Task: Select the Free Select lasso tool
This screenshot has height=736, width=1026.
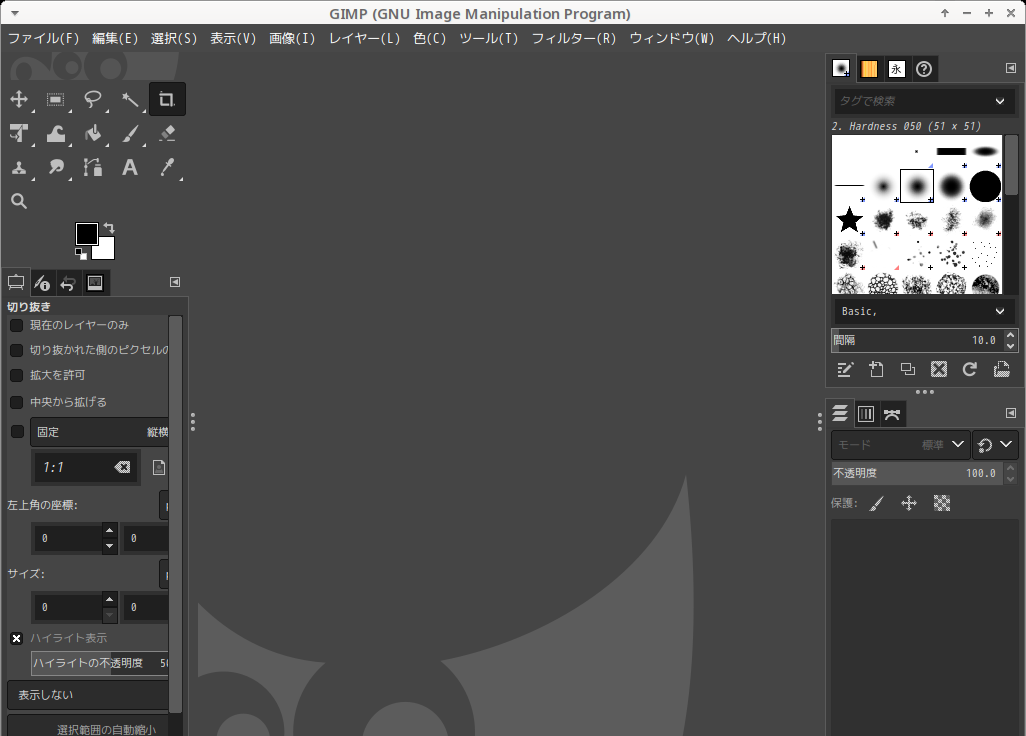Action: point(93,99)
